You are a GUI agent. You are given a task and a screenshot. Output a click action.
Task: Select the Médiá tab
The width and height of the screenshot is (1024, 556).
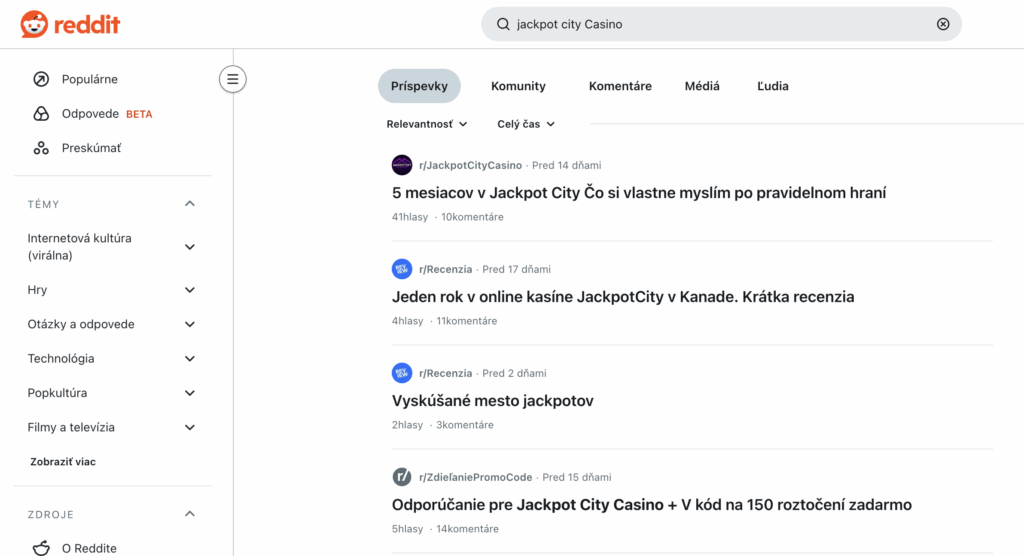click(x=702, y=86)
